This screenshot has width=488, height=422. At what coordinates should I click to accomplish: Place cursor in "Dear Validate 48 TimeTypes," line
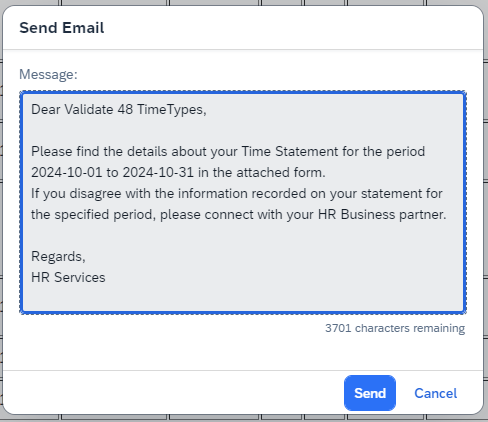point(119,110)
